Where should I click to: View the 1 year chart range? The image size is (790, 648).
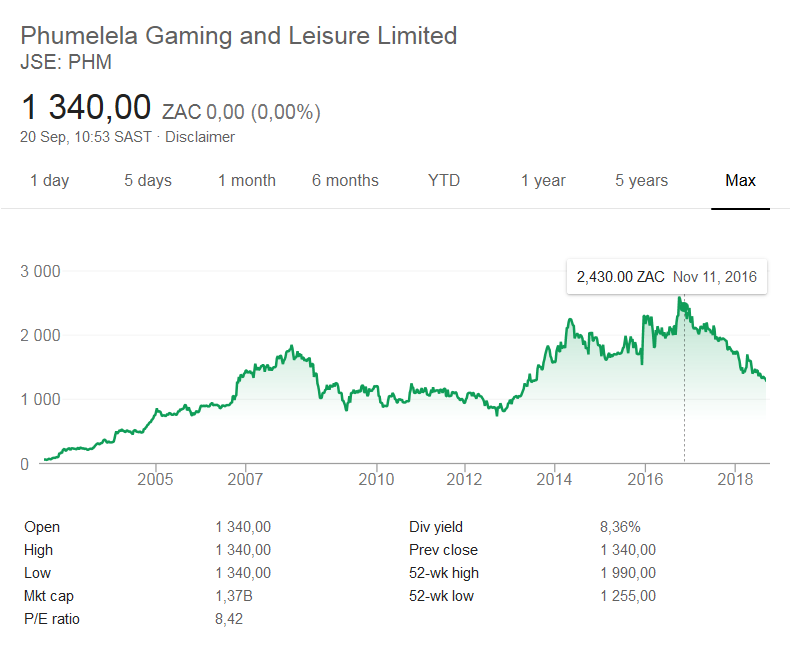point(543,181)
